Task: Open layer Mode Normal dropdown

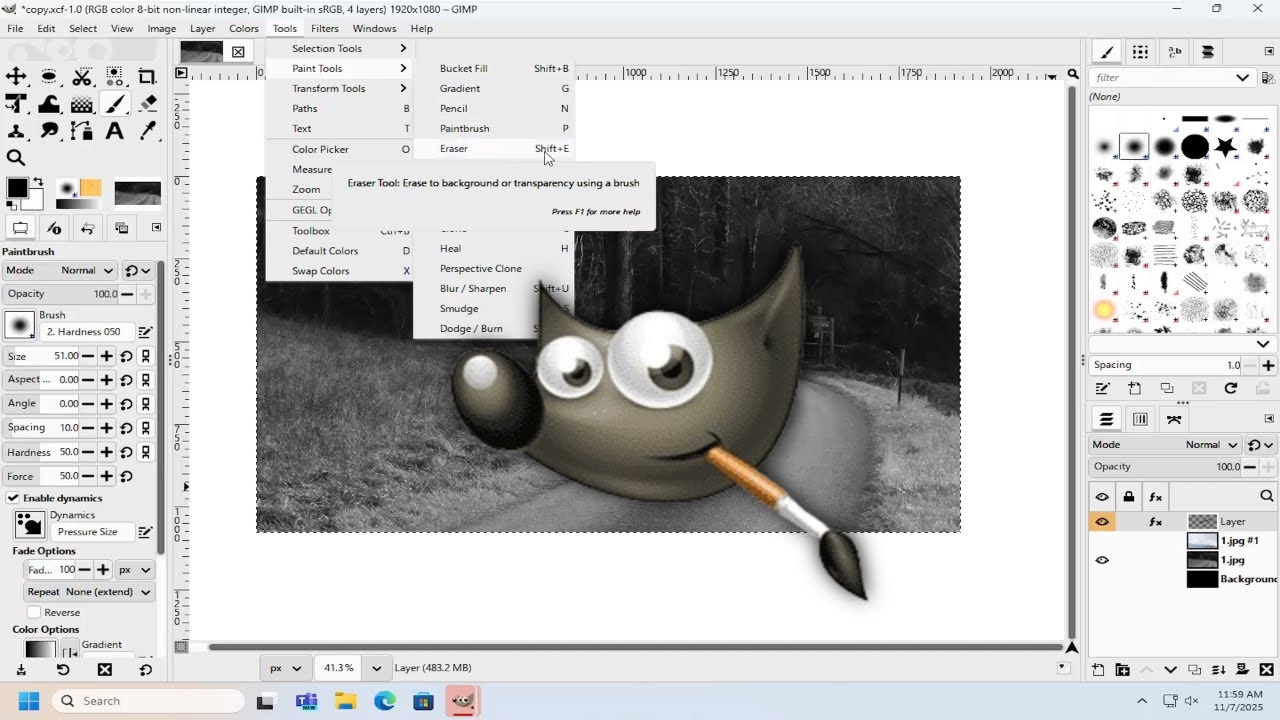Action: pos(1165,444)
